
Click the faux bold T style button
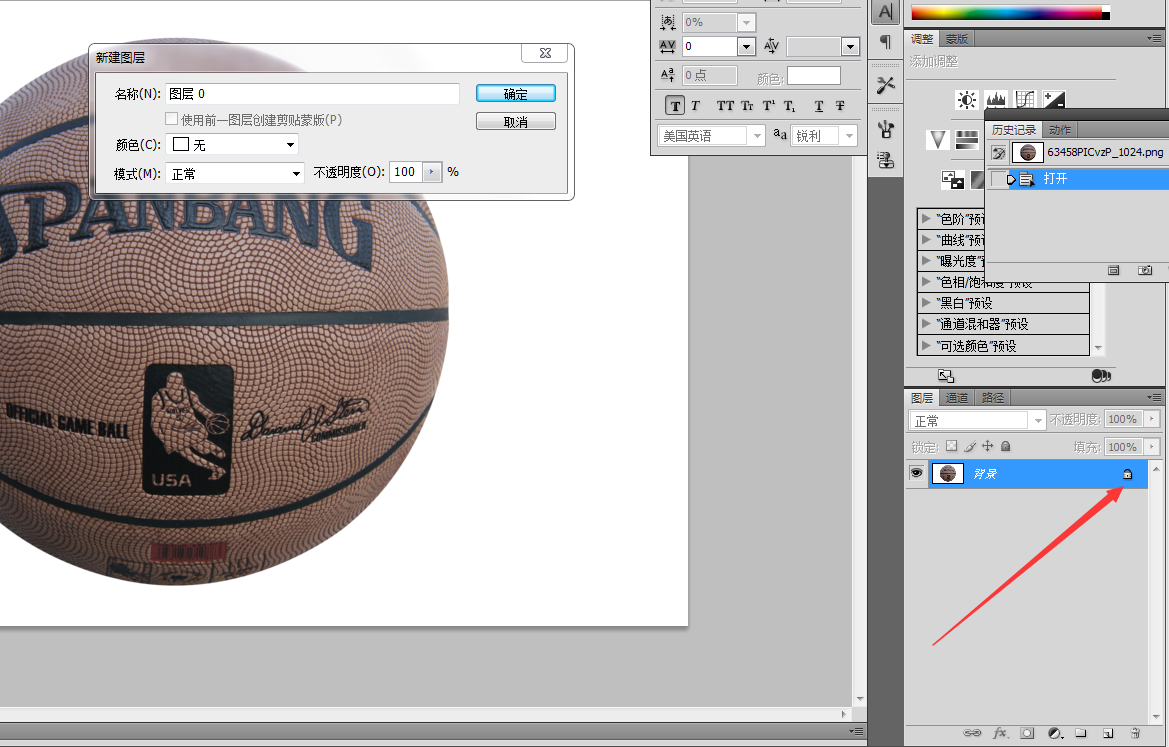[675, 106]
